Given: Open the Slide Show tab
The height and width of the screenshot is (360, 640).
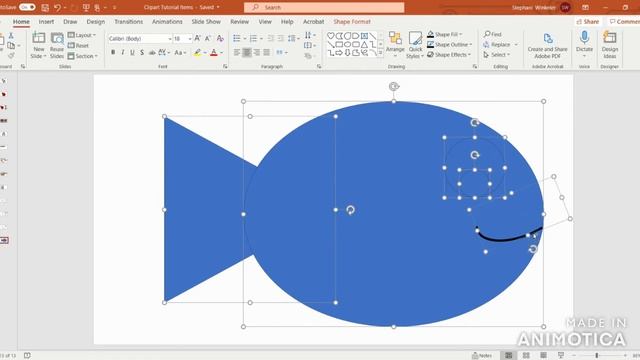Looking at the screenshot, I should point(206,22).
